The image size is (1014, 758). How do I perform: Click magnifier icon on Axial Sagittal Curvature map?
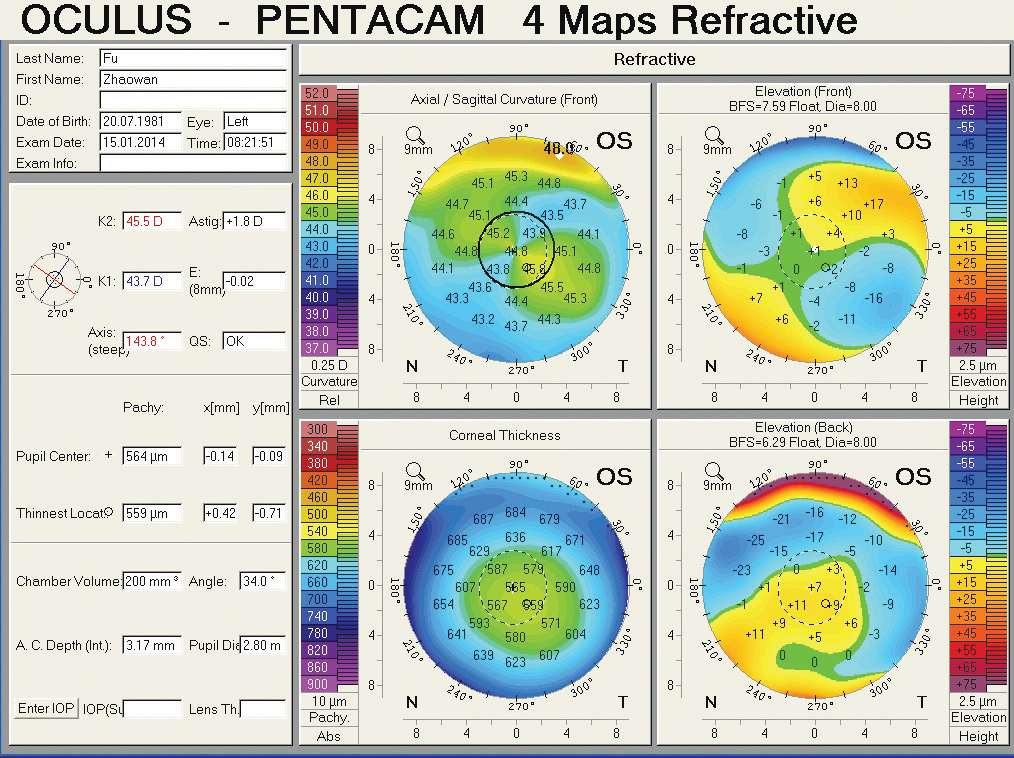[414, 134]
